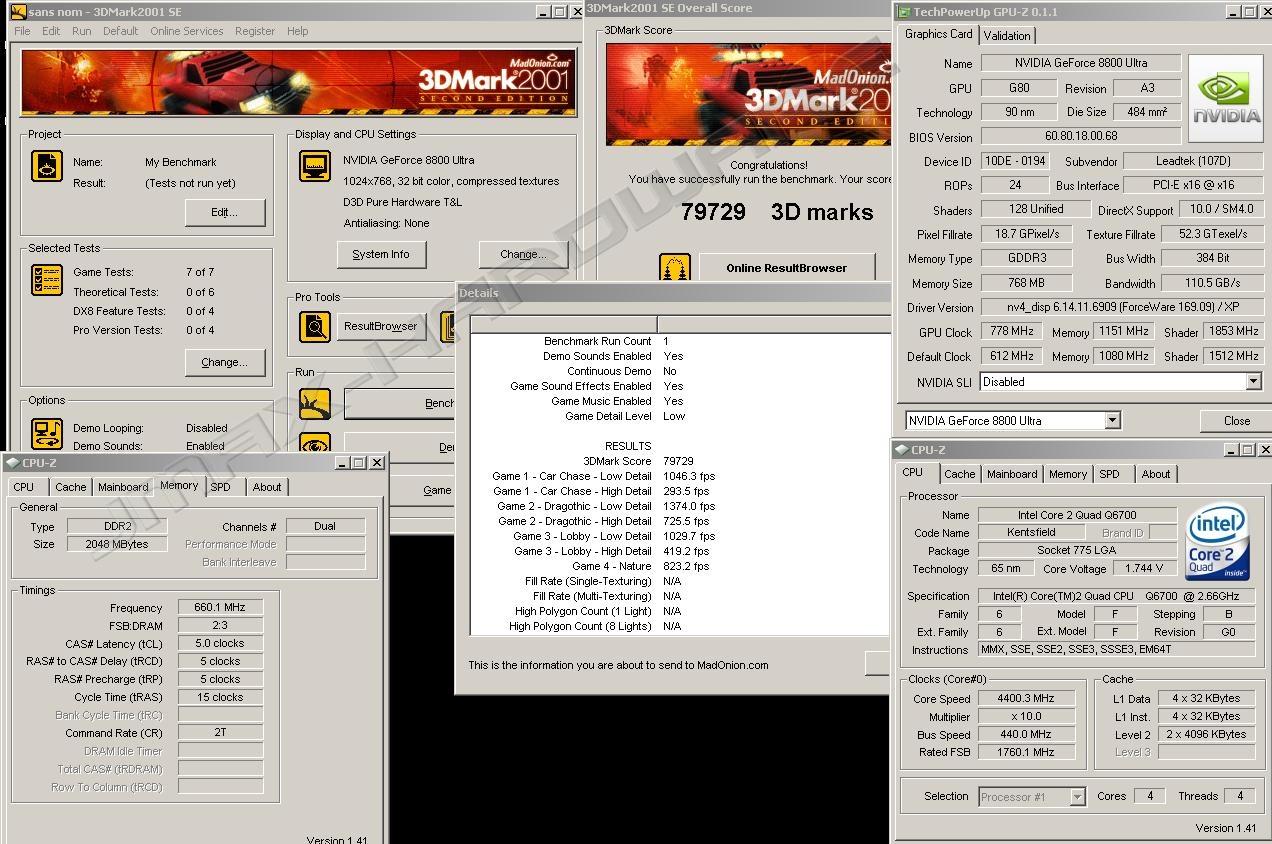Viewport: 1272px width, 844px height.
Task: Click the CPU-Z memory window title icon
Action: [10, 463]
